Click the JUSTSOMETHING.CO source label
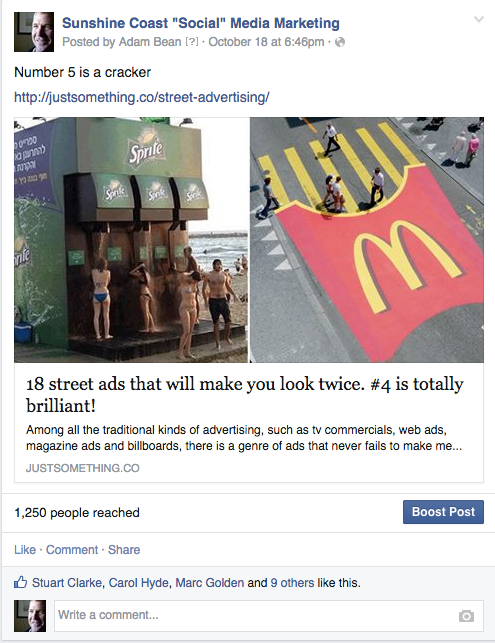This screenshot has height=643, width=495. 83,468
